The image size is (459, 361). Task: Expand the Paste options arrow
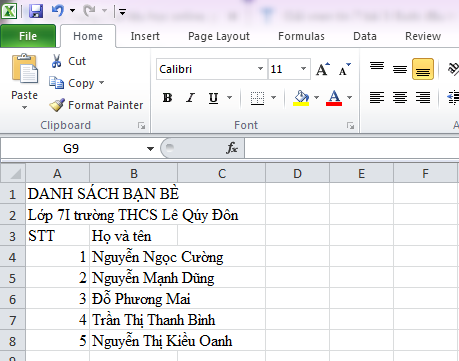coord(24,107)
